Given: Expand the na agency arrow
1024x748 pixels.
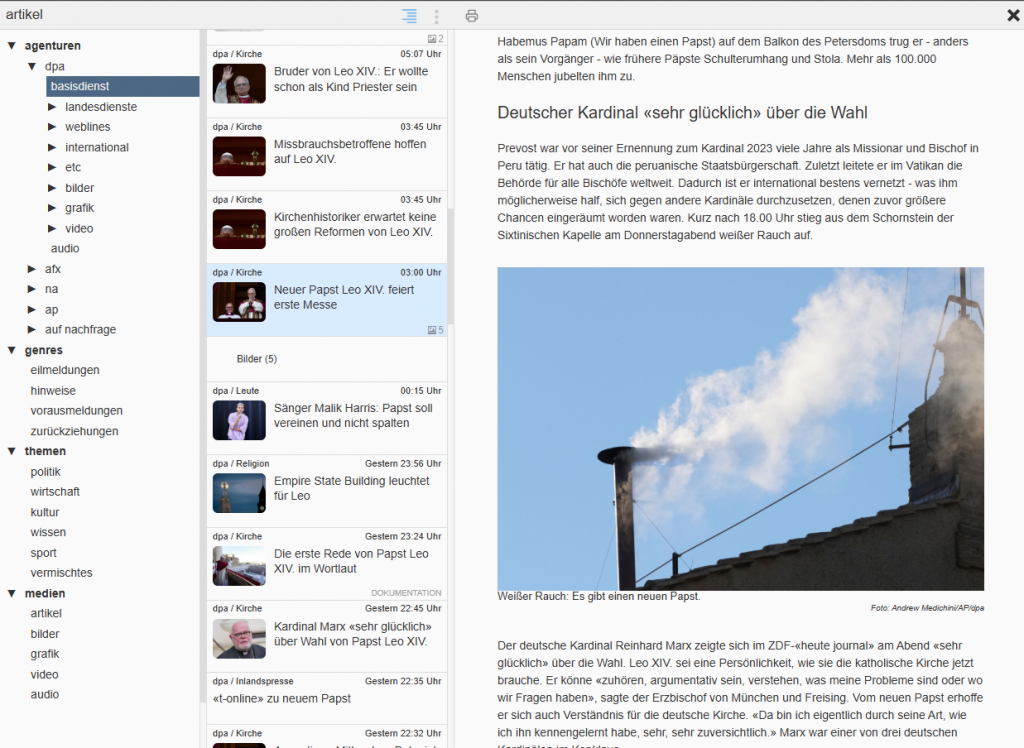Looking at the screenshot, I should point(32,289).
